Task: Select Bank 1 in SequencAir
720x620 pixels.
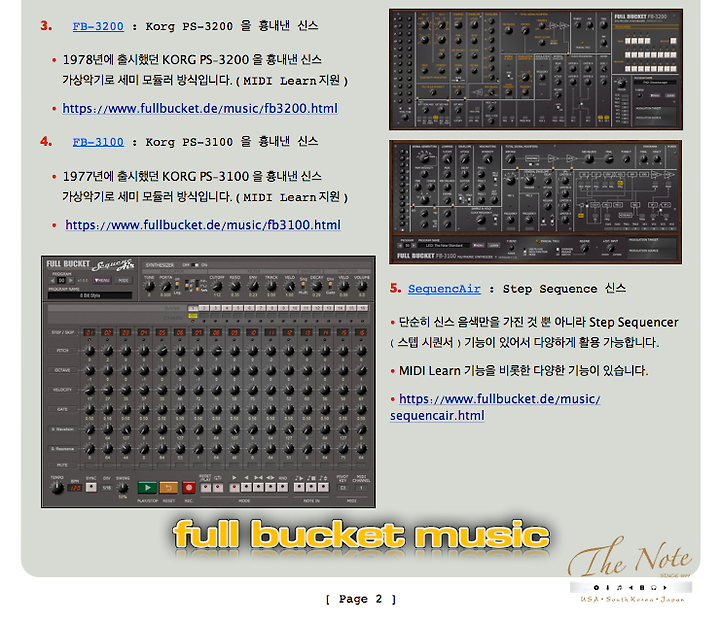Action: pyautogui.click(x=193, y=308)
